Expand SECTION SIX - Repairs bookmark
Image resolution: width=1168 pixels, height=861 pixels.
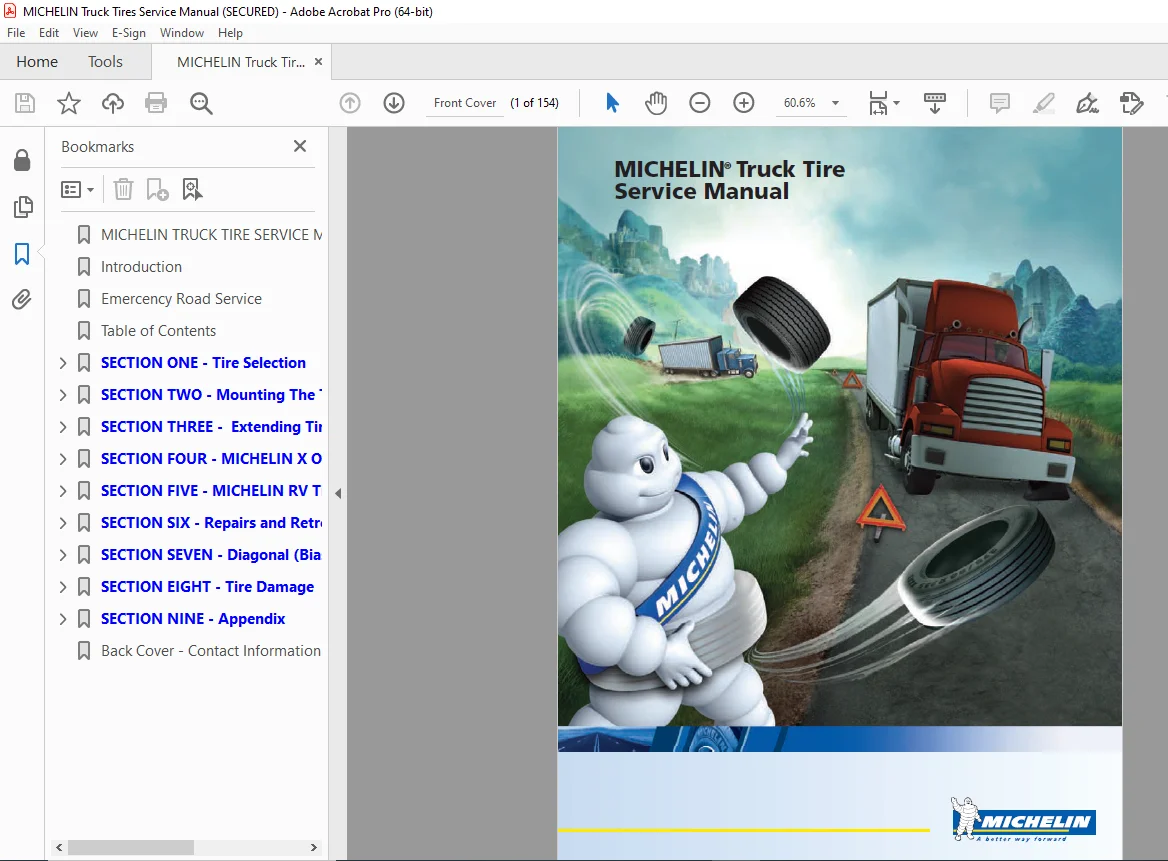click(63, 523)
